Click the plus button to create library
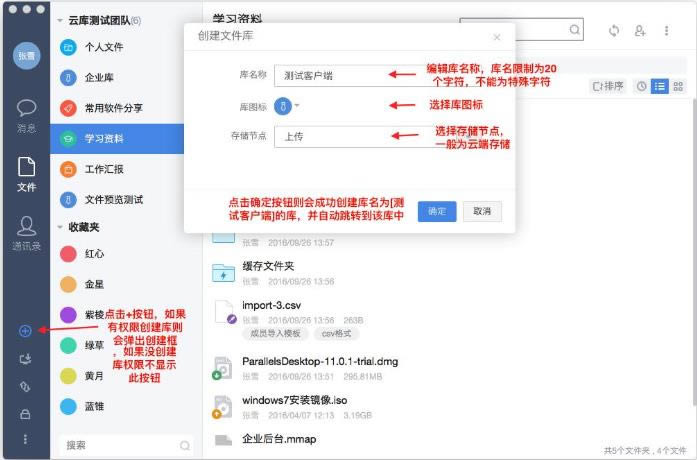 click(25, 331)
